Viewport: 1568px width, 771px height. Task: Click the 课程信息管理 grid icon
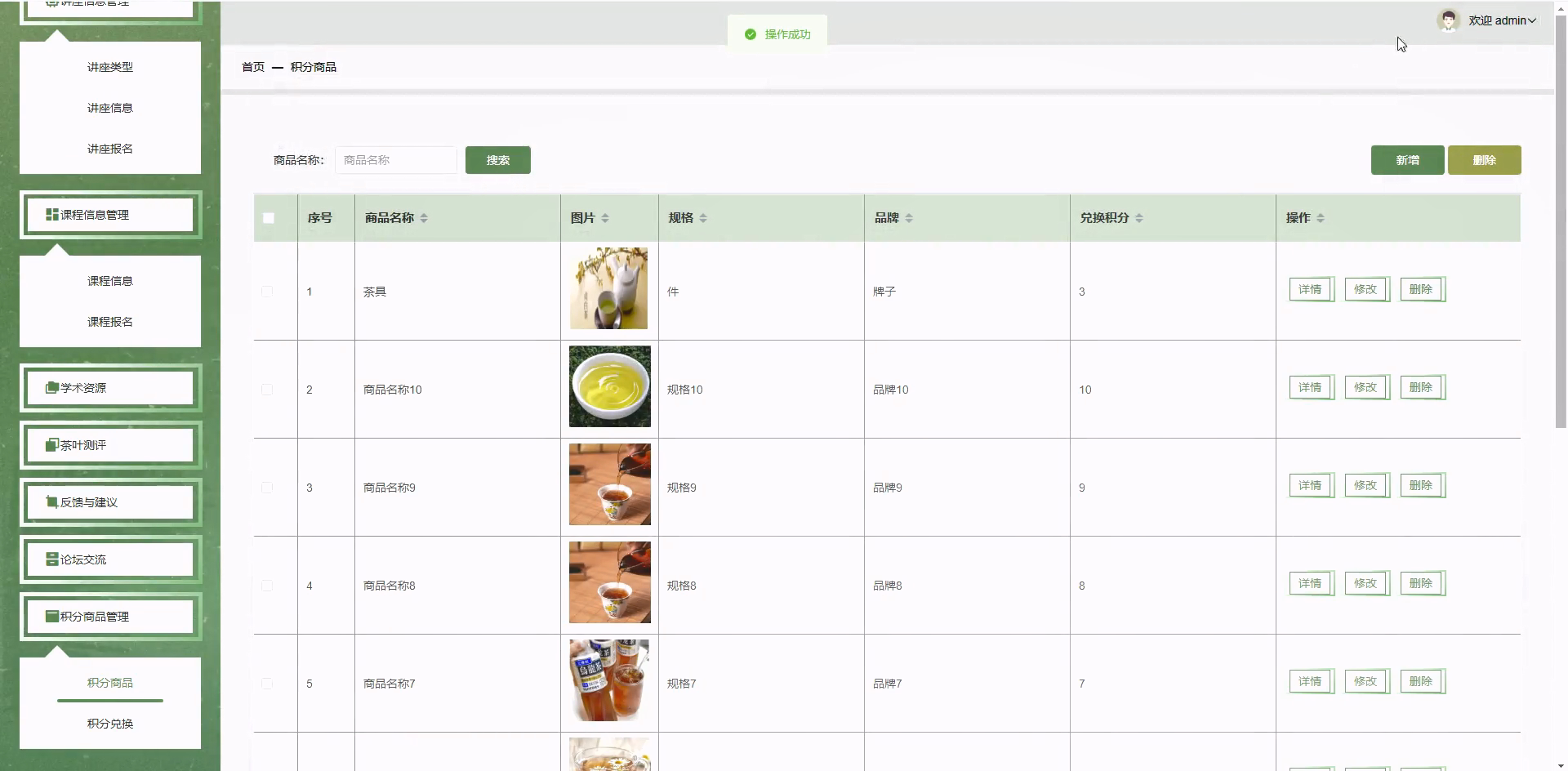coord(51,215)
